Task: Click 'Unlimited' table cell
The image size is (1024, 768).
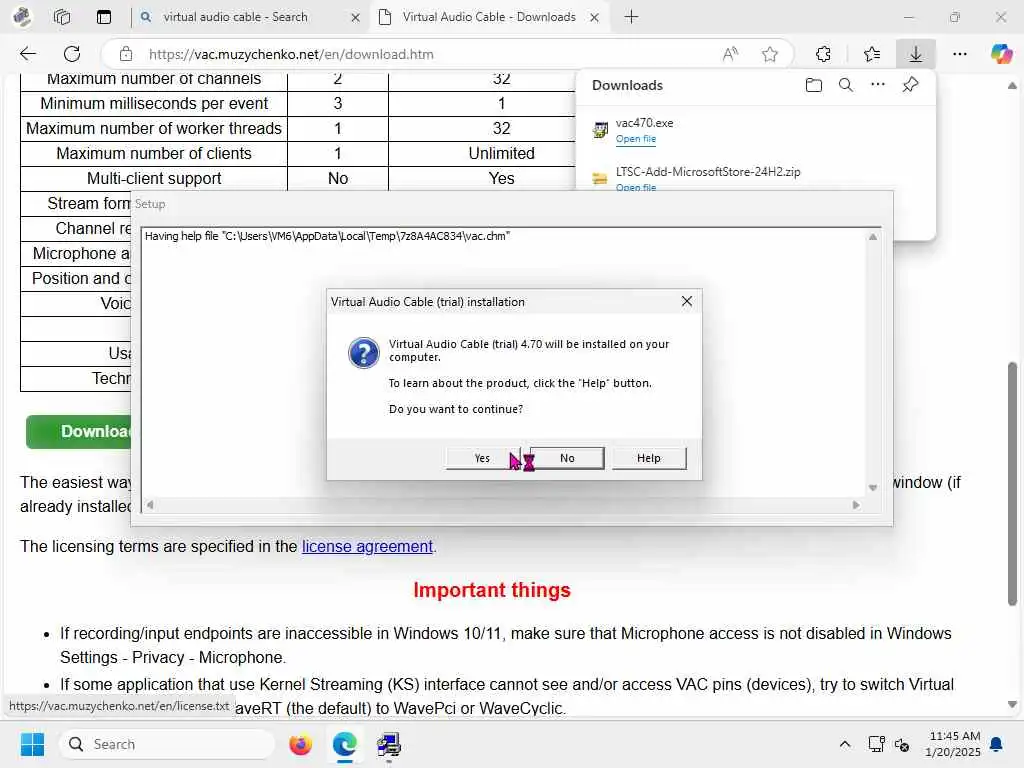Action: [501, 153]
